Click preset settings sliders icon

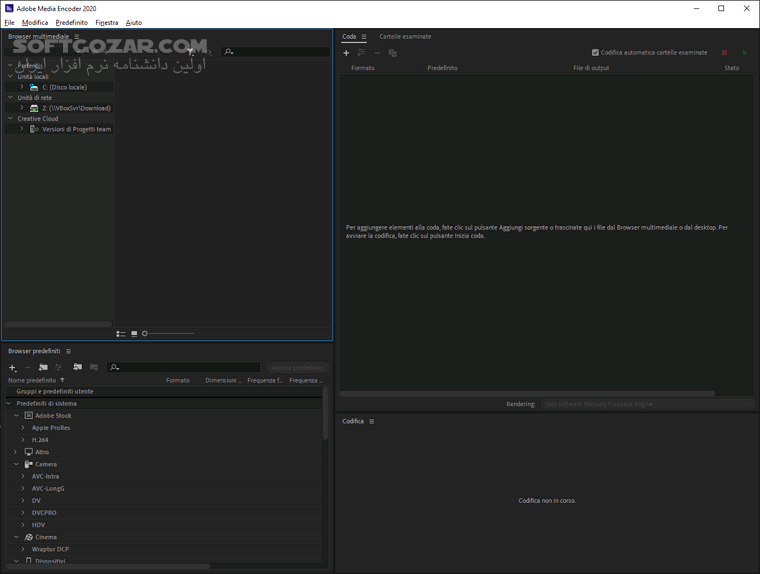[59, 367]
